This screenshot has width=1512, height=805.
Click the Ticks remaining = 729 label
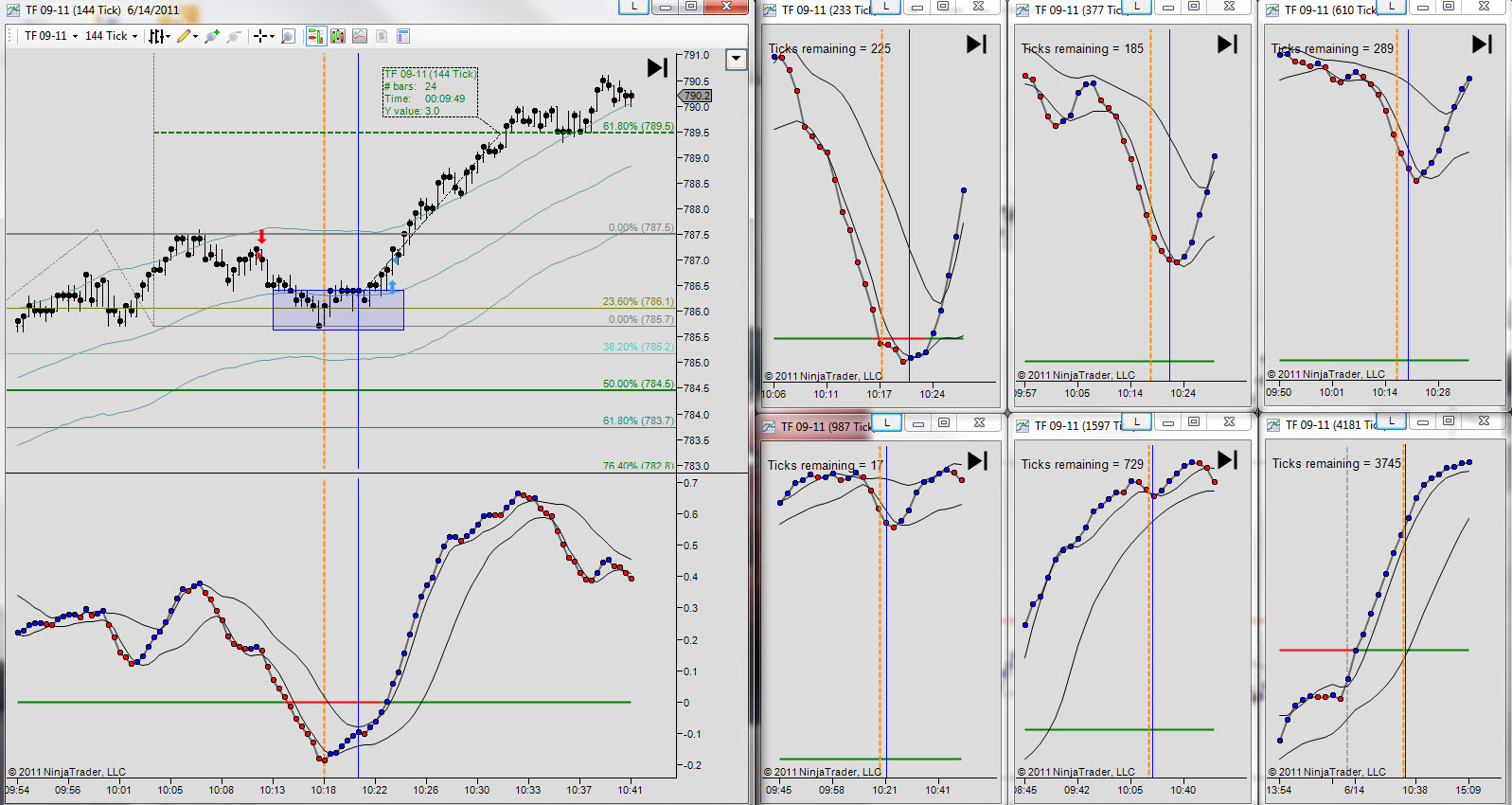pos(1082,464)
